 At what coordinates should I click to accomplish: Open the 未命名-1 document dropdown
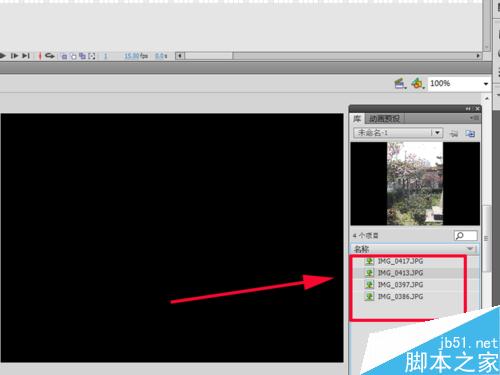[398, 133]
